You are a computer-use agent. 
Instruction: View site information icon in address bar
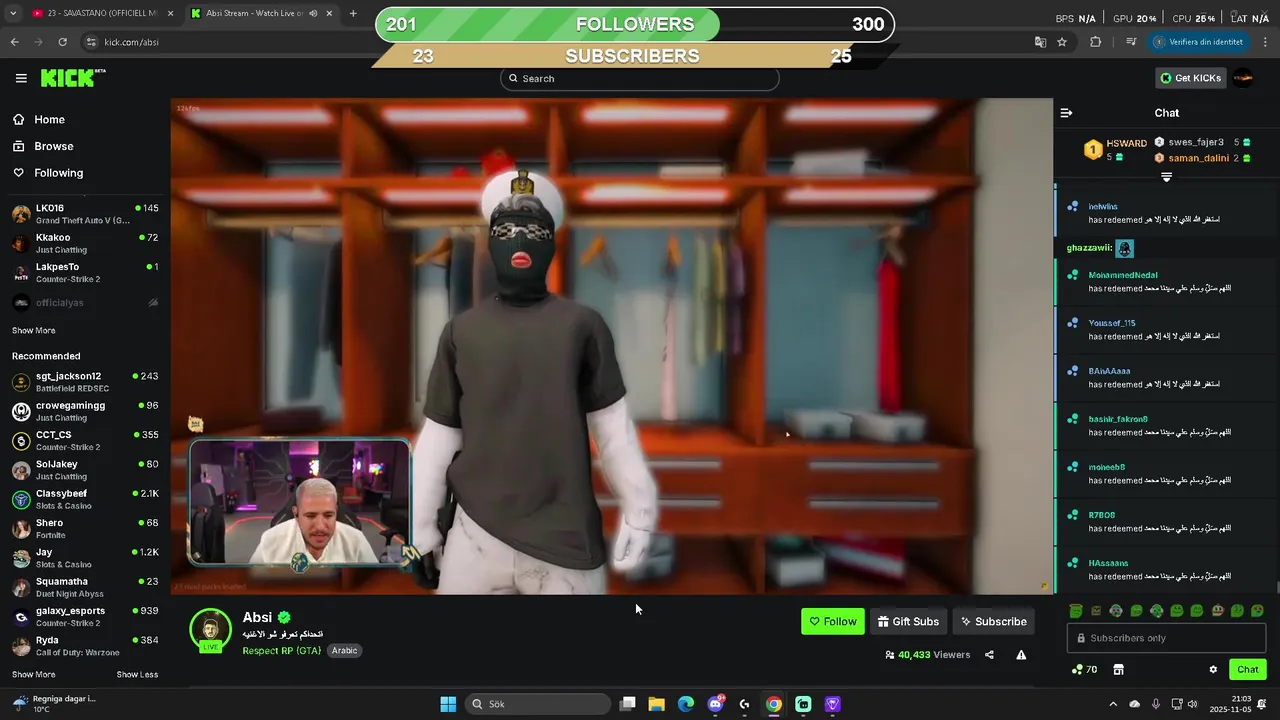point(91,42)
